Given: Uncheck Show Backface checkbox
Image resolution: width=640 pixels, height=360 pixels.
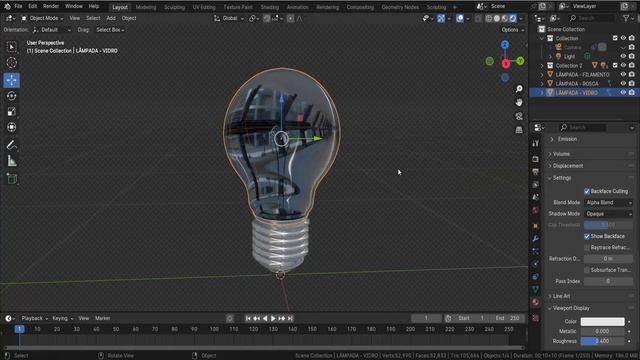Looking at the screenshot, I should pyautogui.click(x=587, y=236).
